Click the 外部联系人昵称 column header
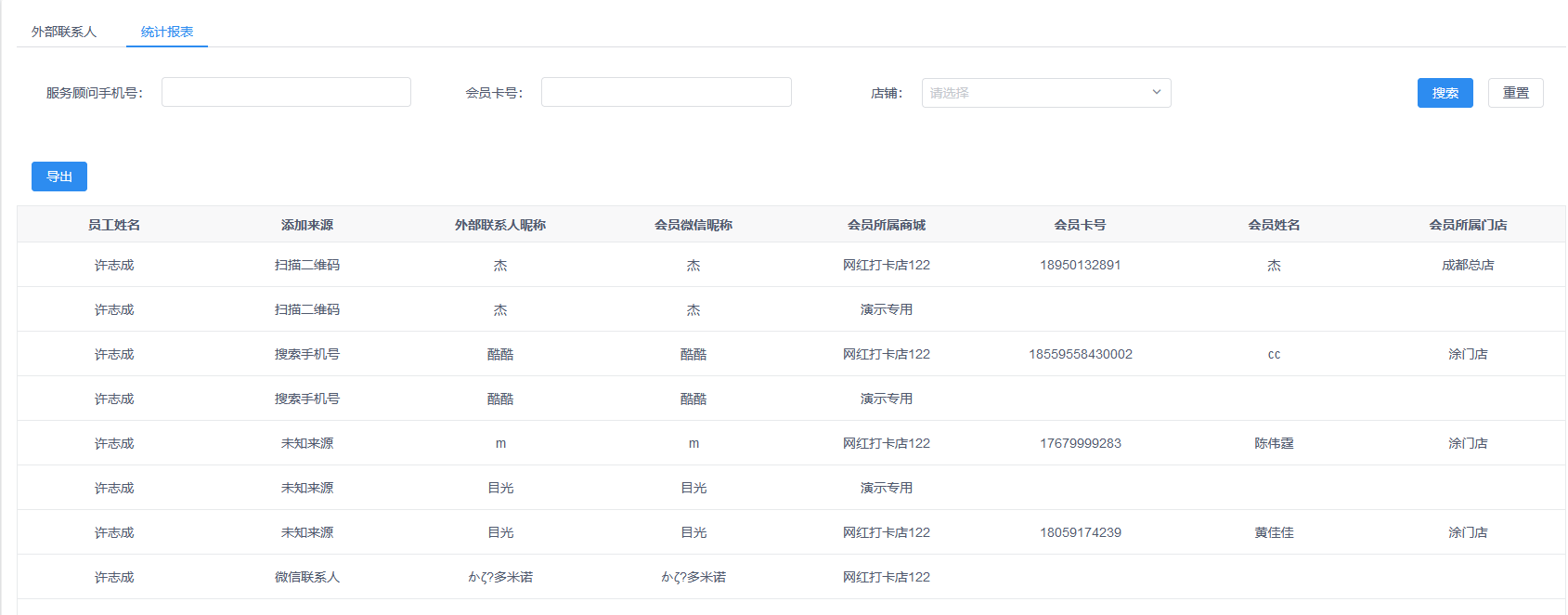 500,225
